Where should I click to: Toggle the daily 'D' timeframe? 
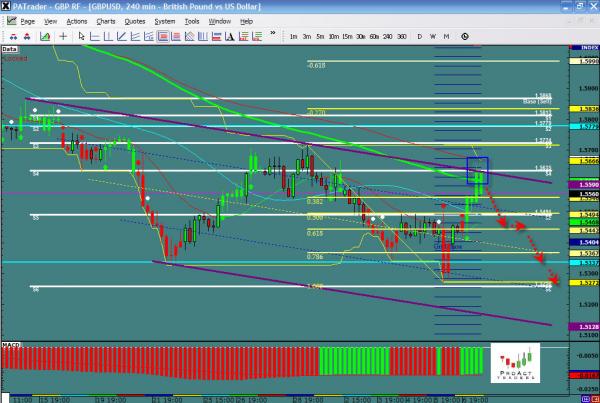419,36
